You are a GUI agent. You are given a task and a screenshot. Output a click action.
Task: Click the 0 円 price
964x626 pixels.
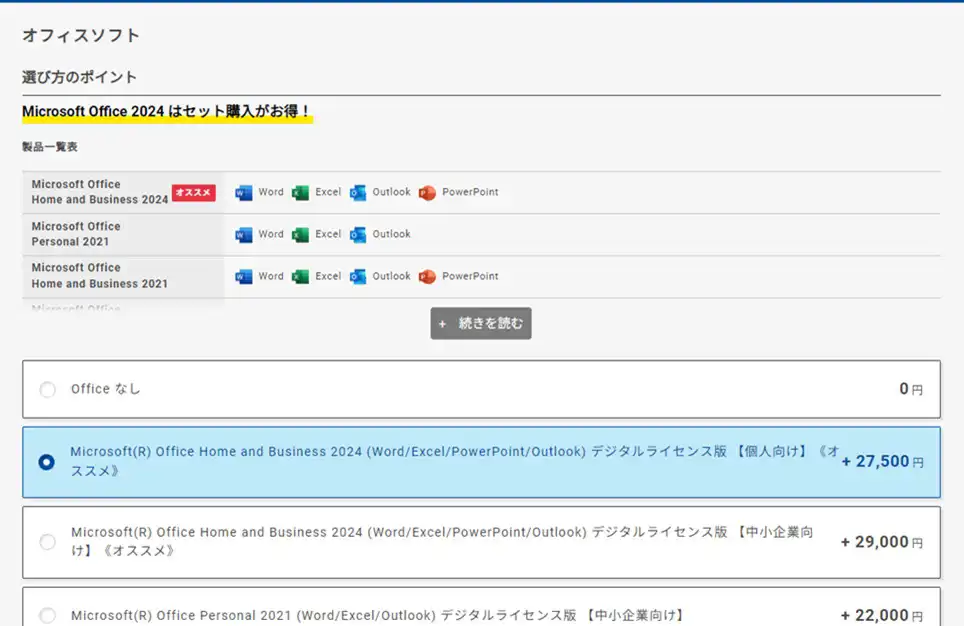pos(911,389)
